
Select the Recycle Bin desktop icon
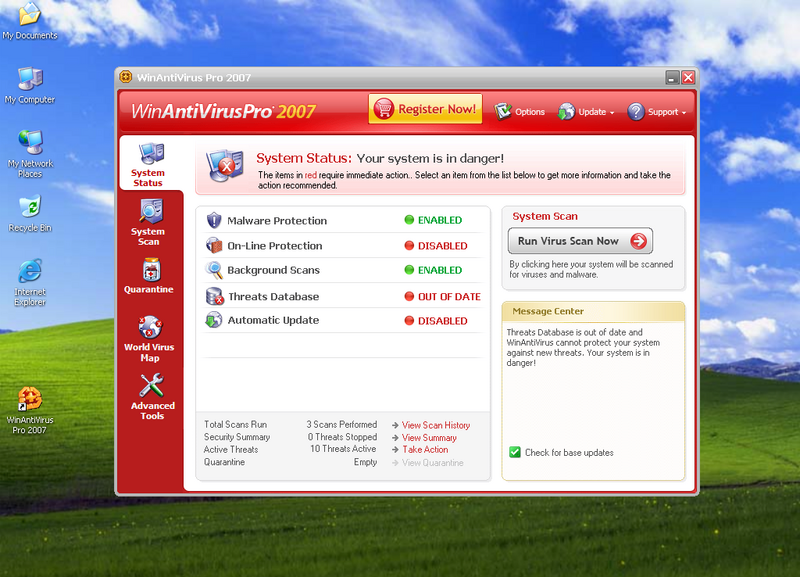pyautogui.click(x=30, y=213)
